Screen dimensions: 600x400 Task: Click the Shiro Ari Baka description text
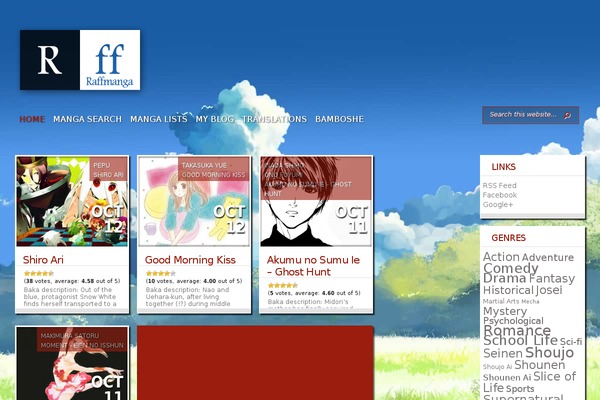coord(70,297)
